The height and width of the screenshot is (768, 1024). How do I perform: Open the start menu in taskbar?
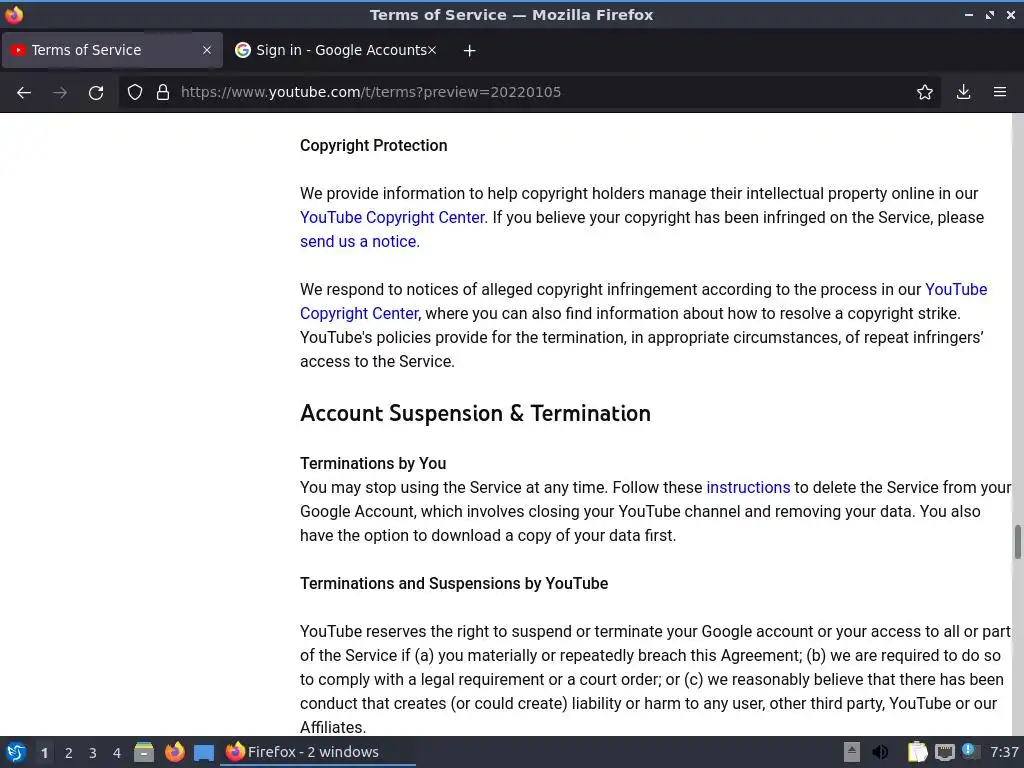16,752
